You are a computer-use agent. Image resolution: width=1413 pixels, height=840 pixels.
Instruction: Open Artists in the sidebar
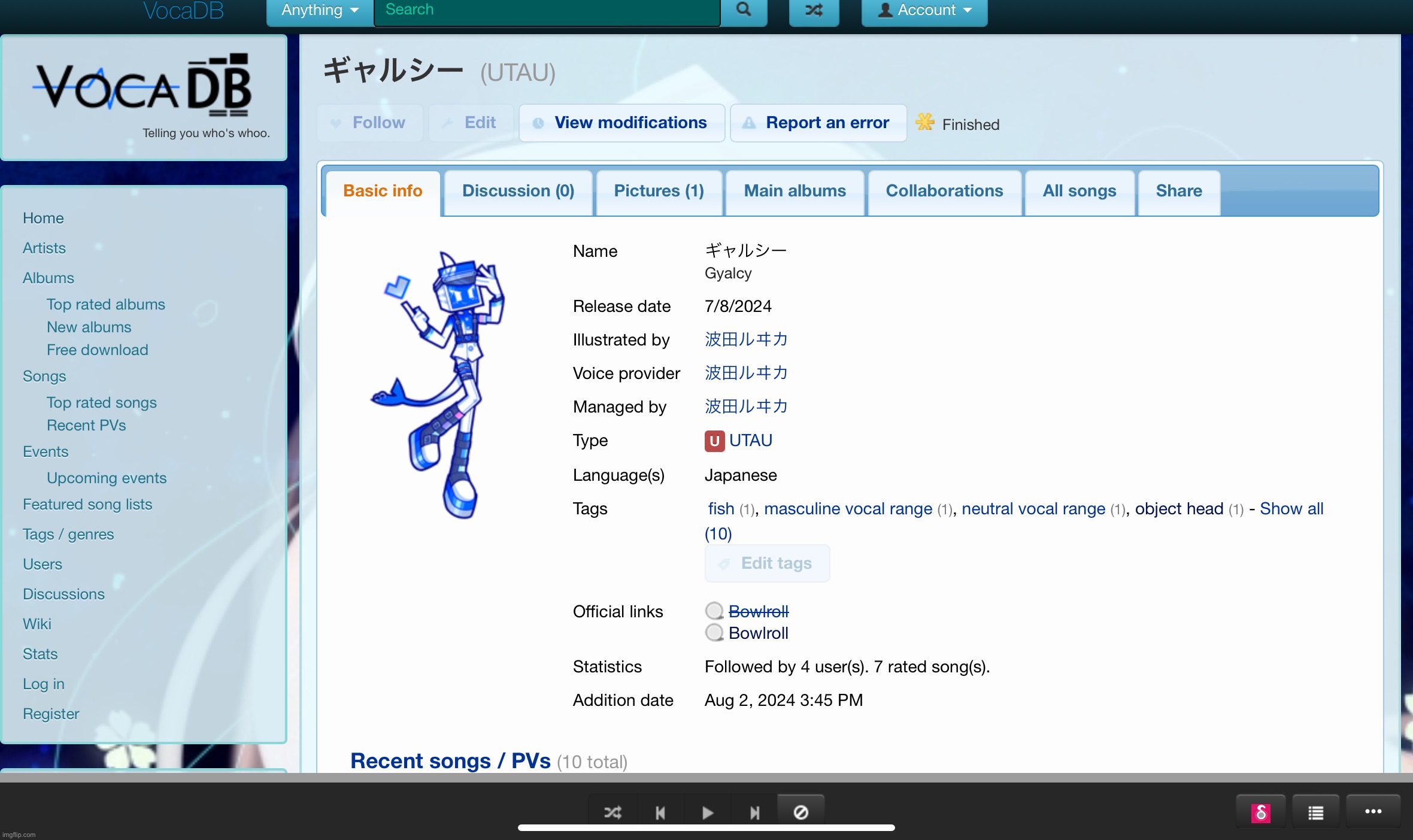point(44,248)
